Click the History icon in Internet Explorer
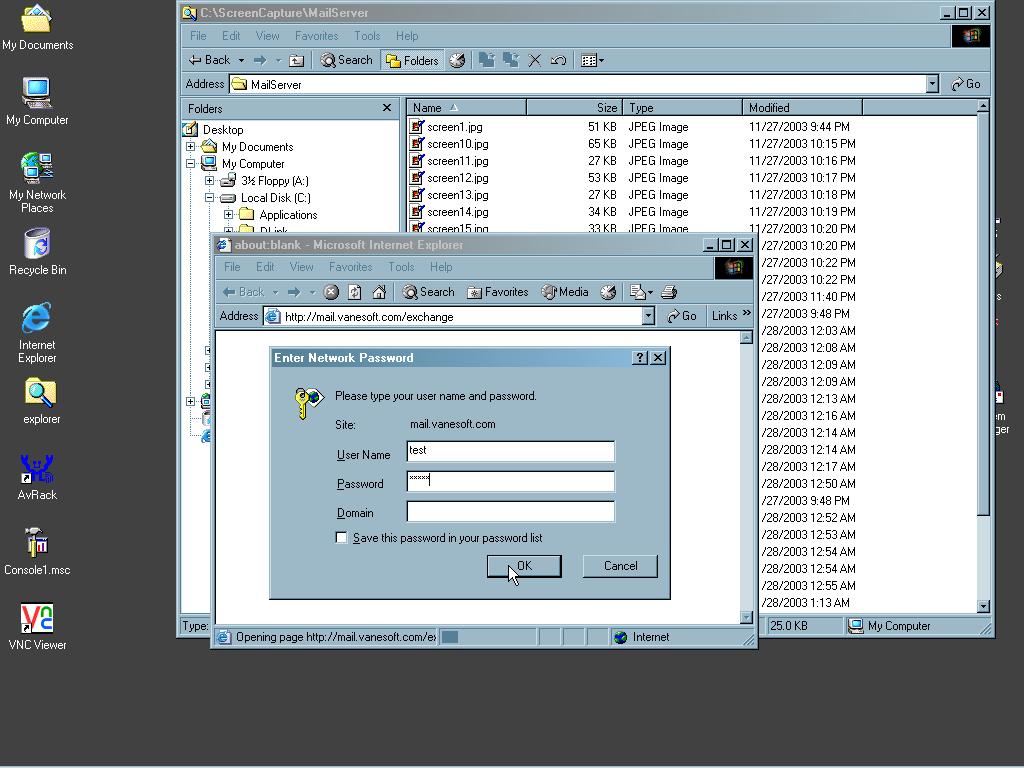Screen dimensions: 1024x768 (x=608, y=292)
